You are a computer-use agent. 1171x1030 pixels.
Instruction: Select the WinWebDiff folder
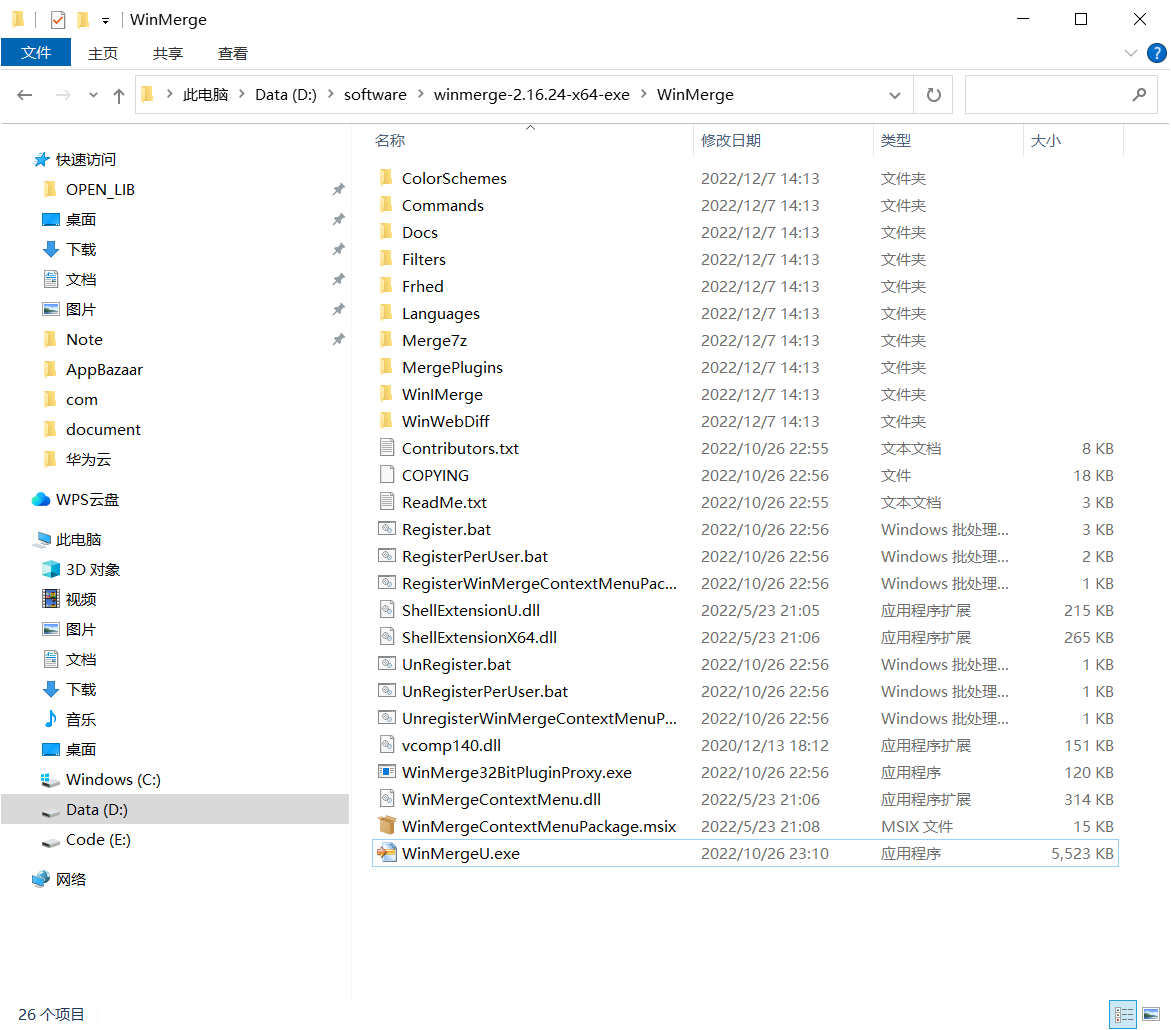(x=445, y=421)
